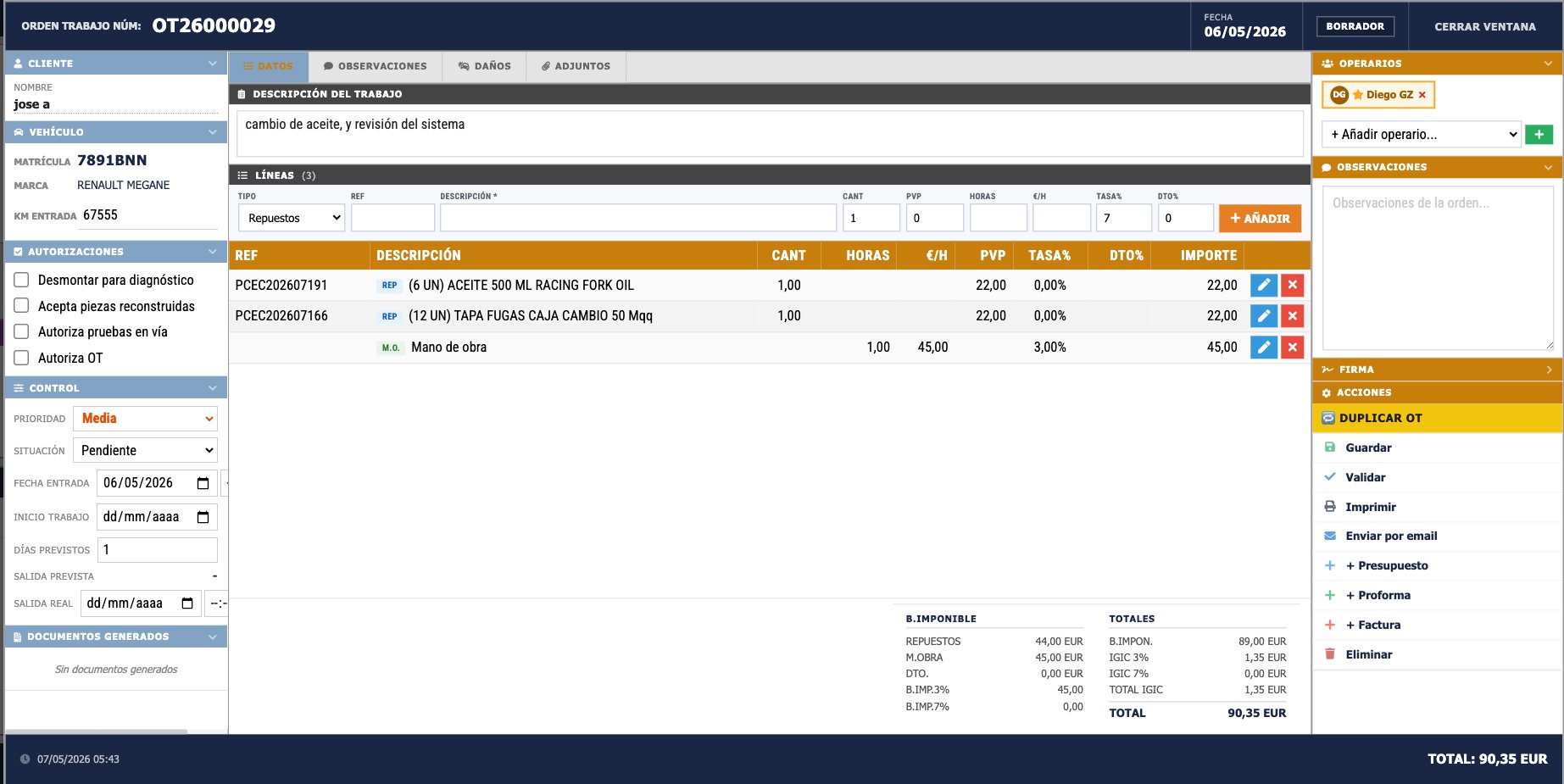Open the Inicio Trabajo calendar picker
Image resolution: width=1564 pixels, height=784 pixels.
(x=203, y=517)
